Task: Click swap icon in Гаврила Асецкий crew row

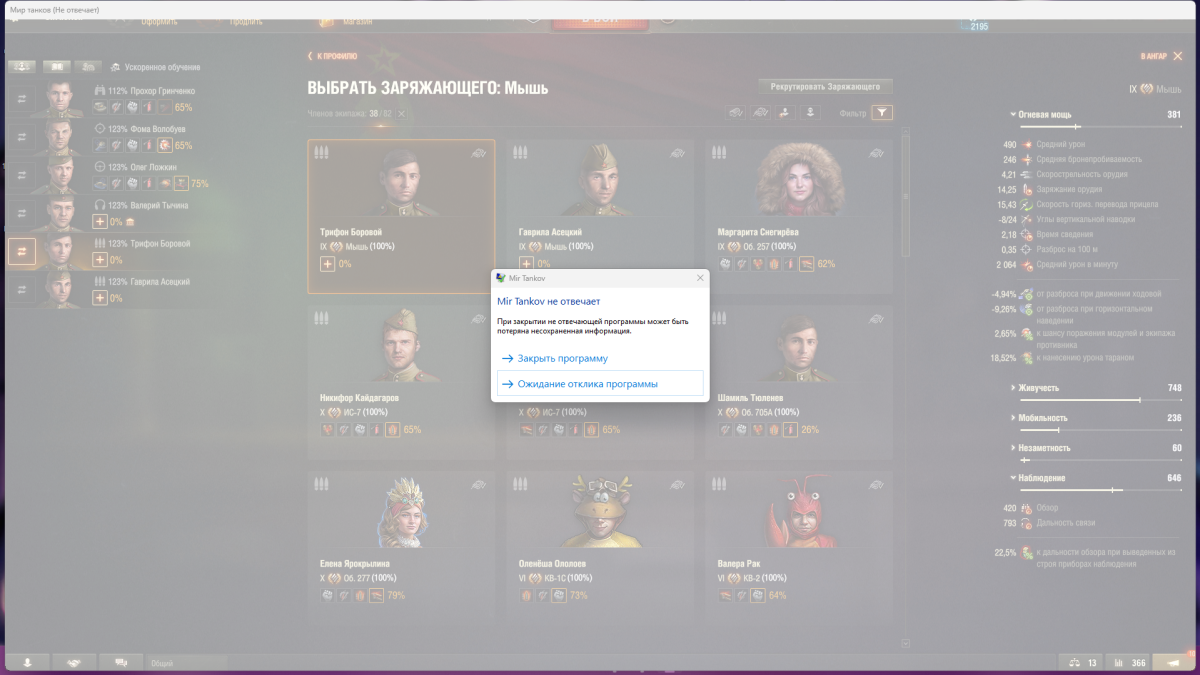Action: pyautogui.click(x=21, y=289)
